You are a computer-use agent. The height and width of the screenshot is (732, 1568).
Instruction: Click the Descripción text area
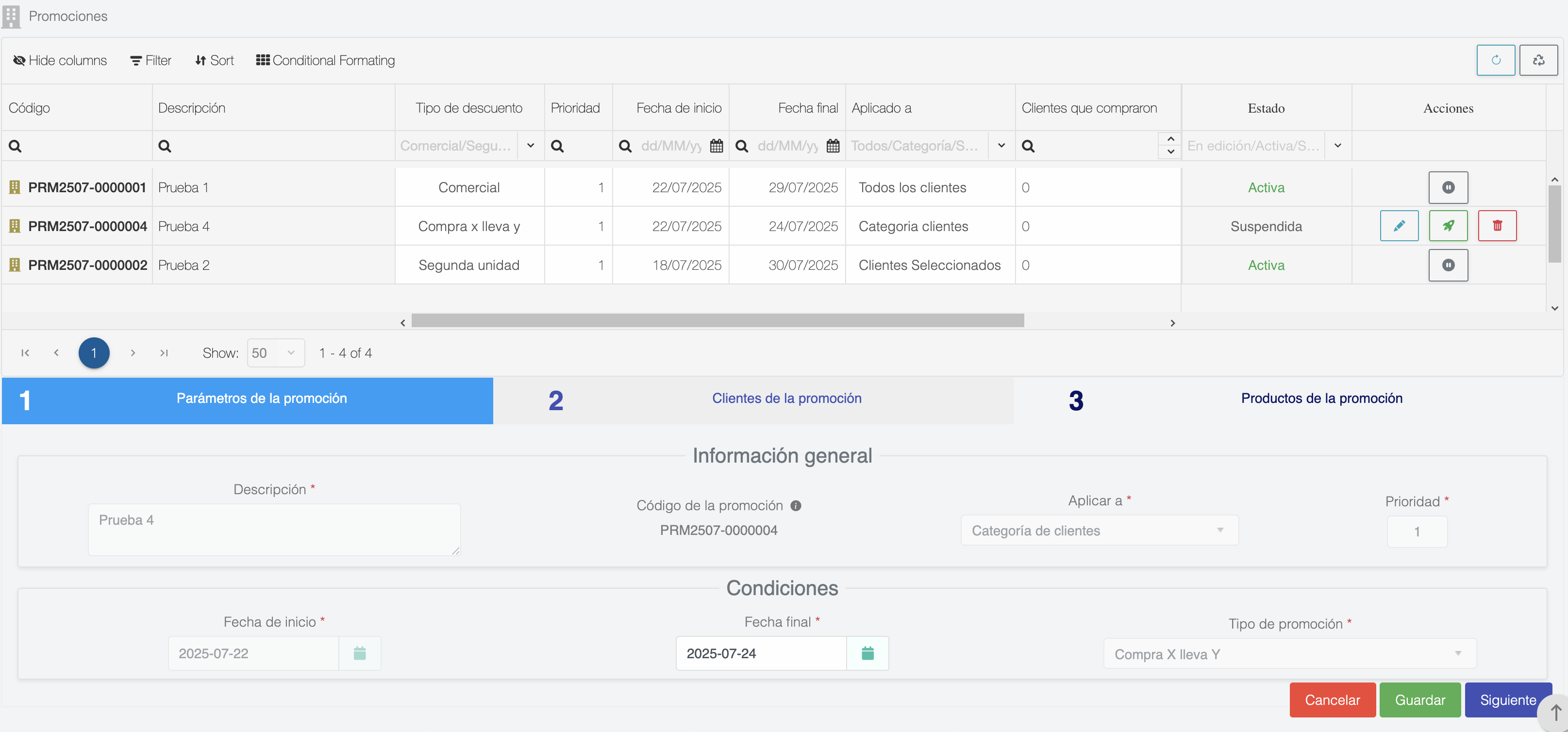274,530
